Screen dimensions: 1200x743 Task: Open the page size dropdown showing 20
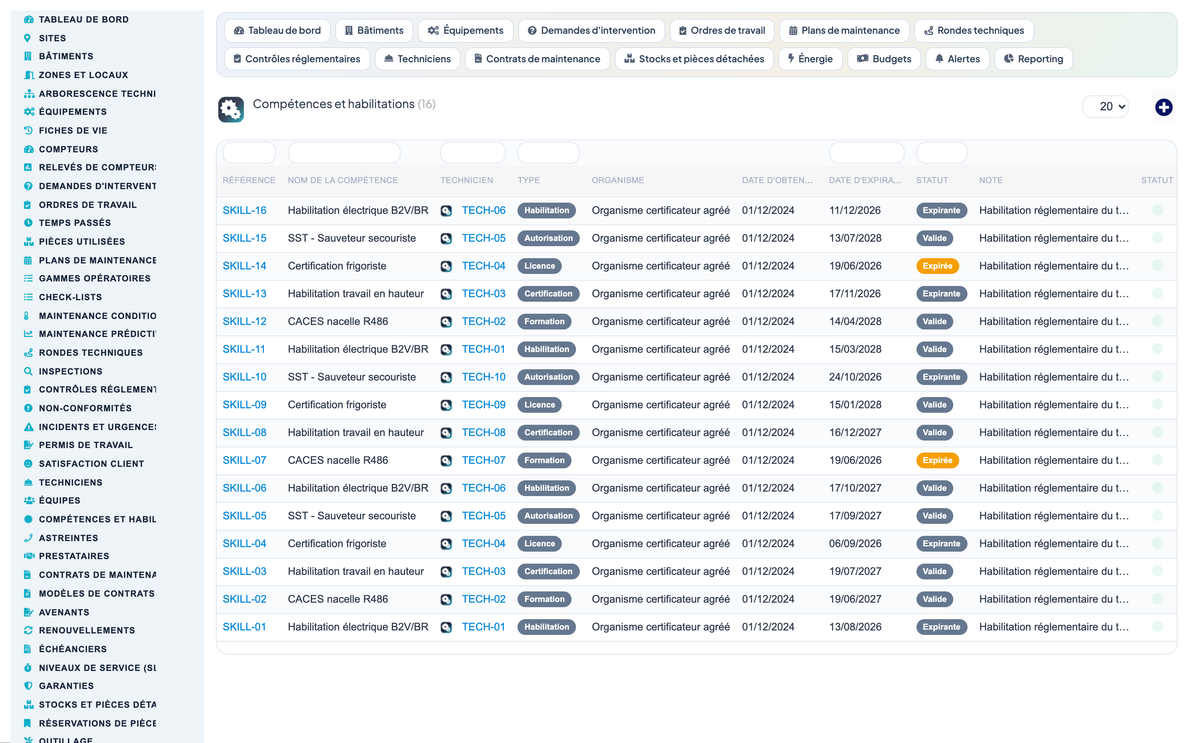(1105, 106)
